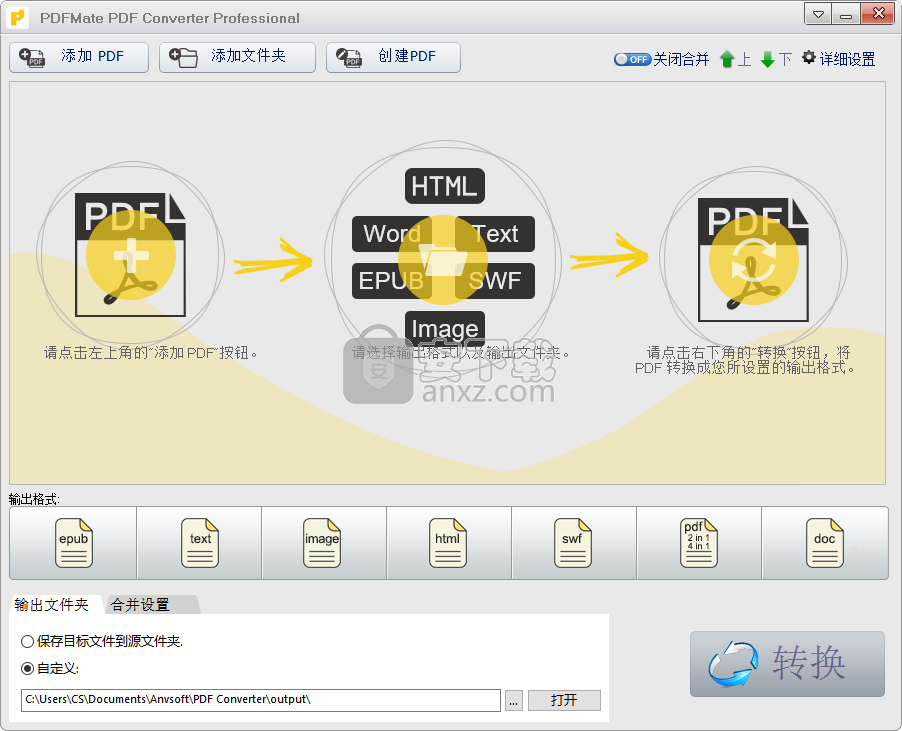
Task: Switch to 输出文件夹 tab
Action: click(55, 604)
